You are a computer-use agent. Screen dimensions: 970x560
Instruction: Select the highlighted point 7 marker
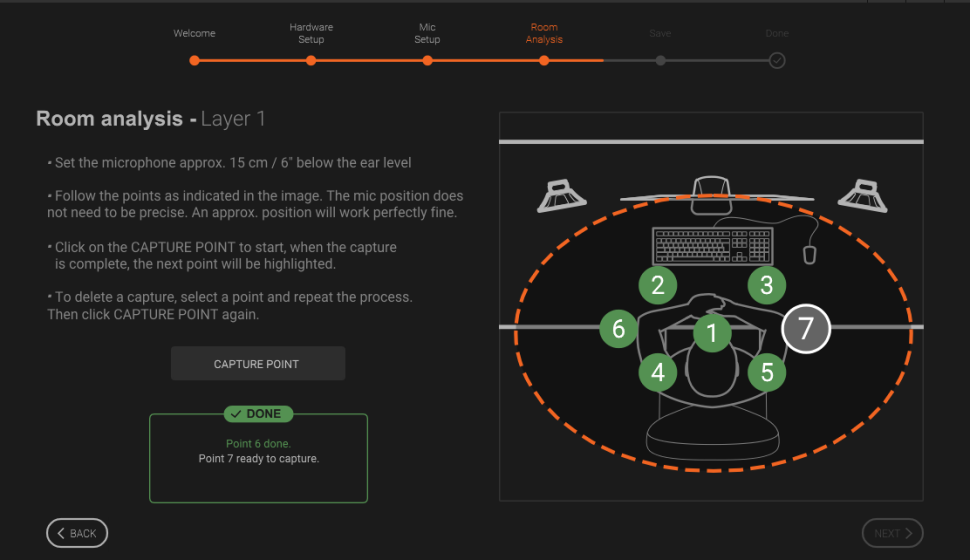point(805,328)
